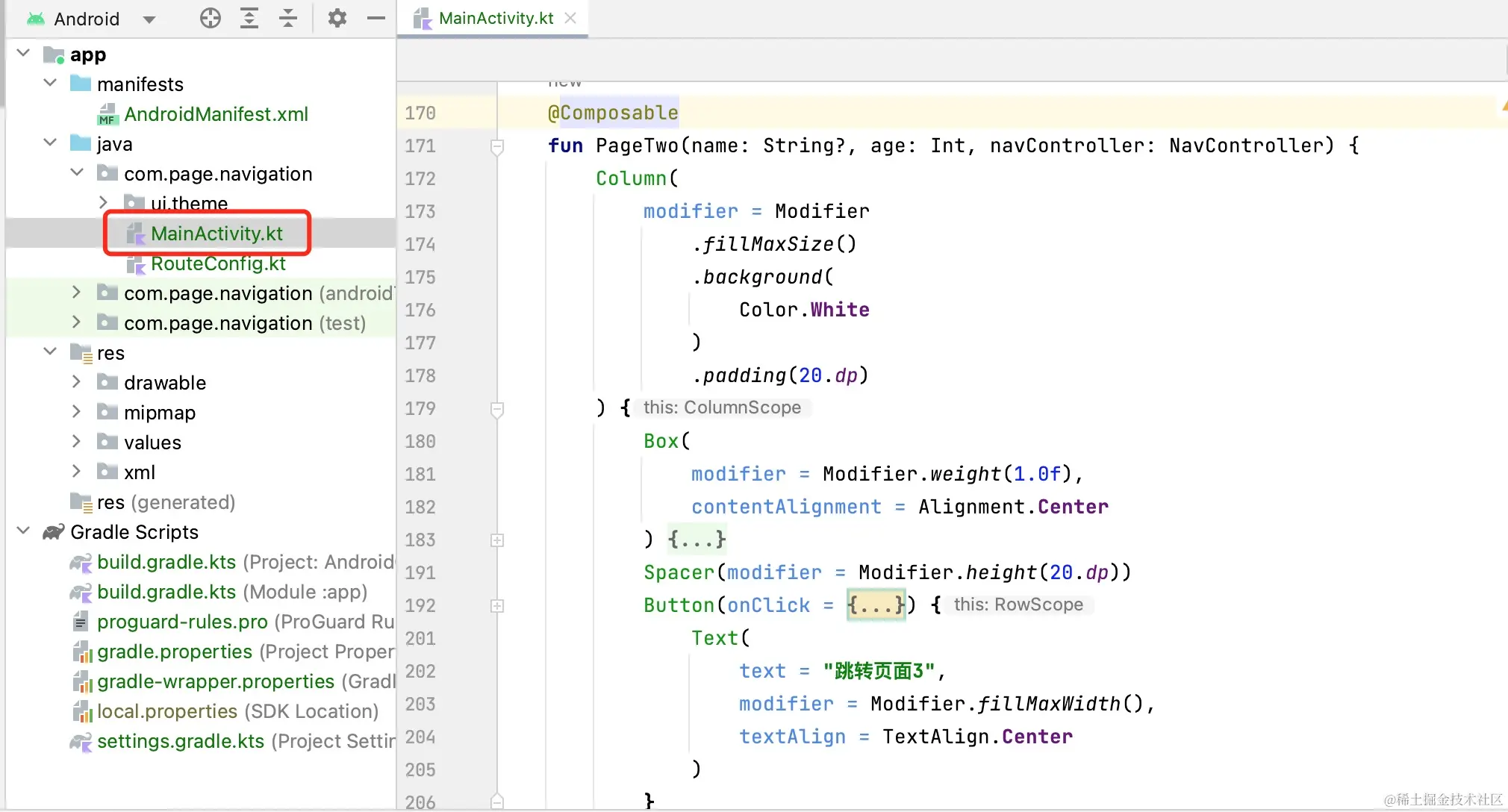This screenshot has height=812, width=1508.
Task: Click the Collapse All toolbar icon
Action: [x=288, y=18]
